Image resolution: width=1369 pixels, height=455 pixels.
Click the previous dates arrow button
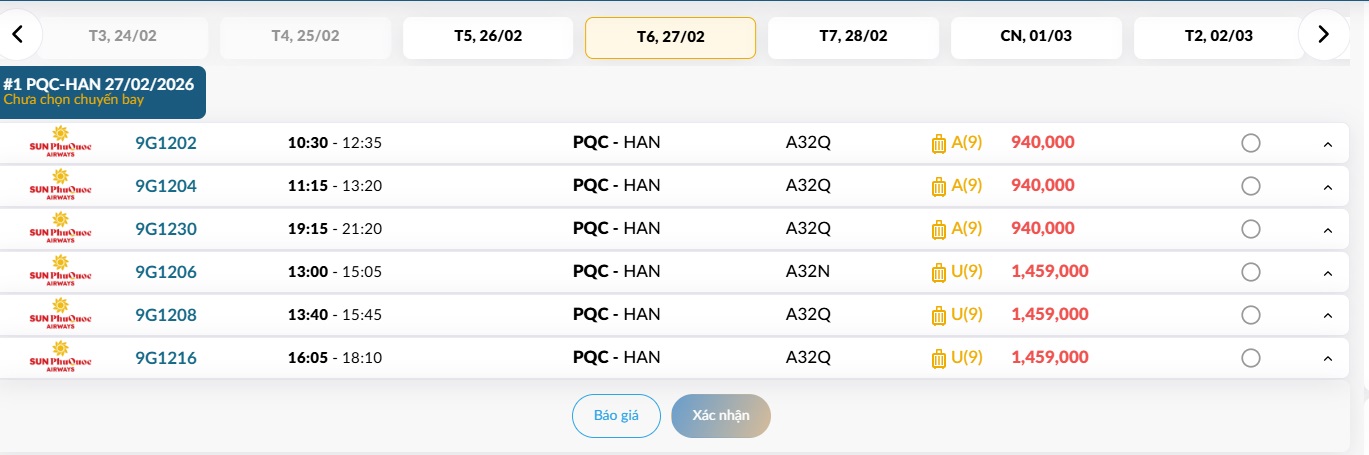click(19, 35)
